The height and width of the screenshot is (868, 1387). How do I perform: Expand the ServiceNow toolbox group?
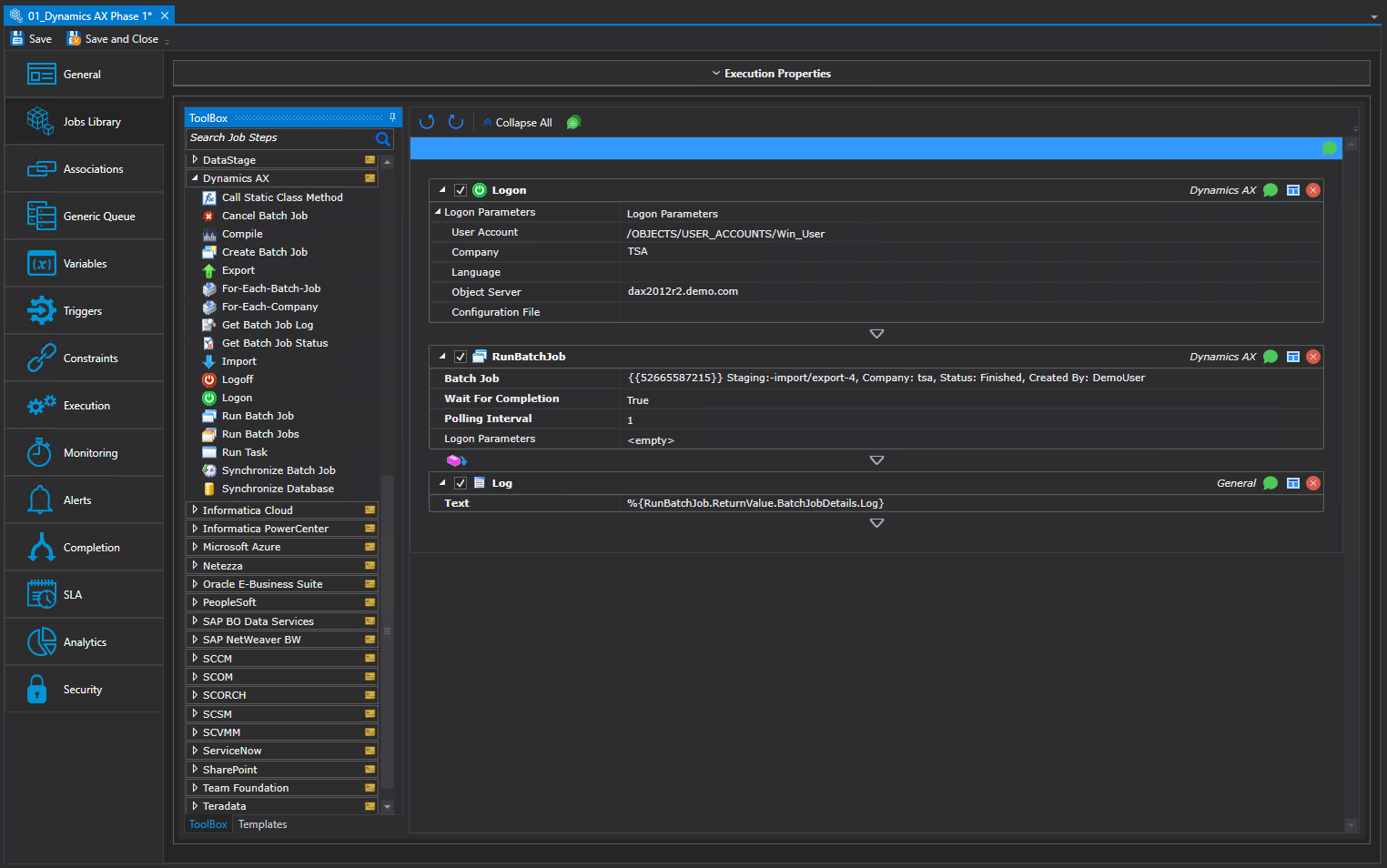[195, 751]
